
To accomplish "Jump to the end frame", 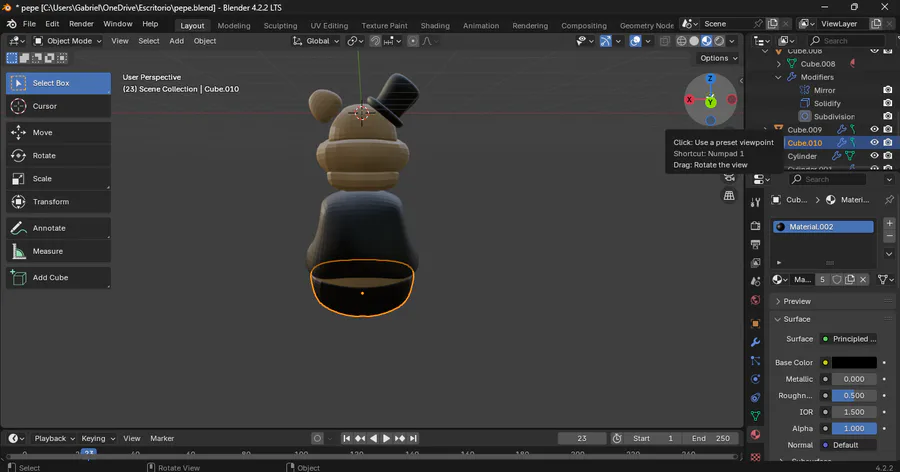I will coord(413,439).
